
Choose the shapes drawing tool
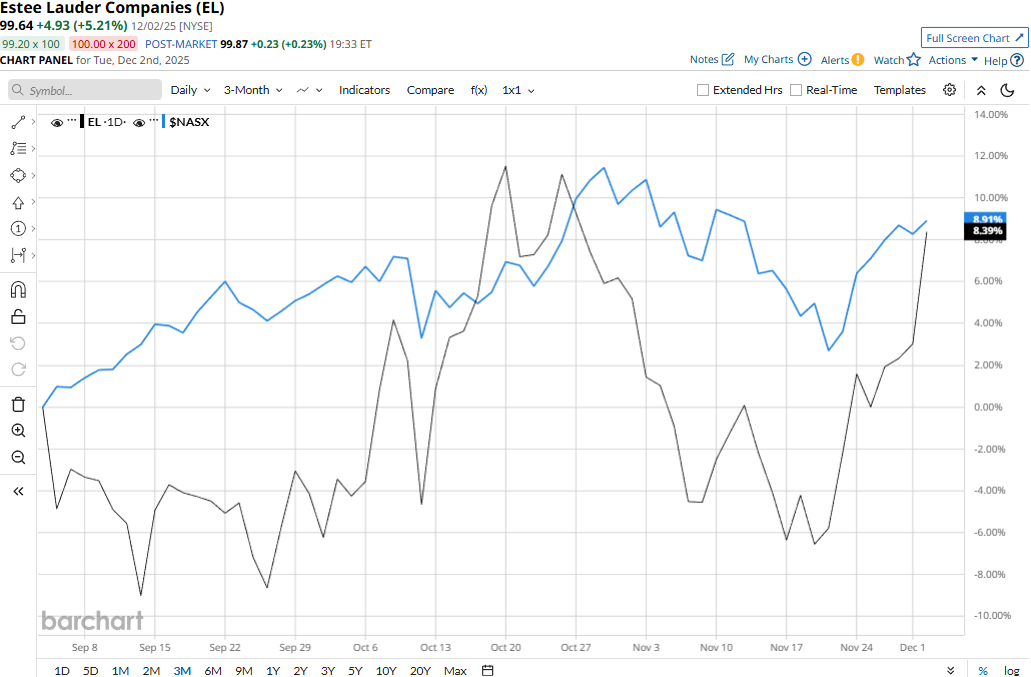18,175
